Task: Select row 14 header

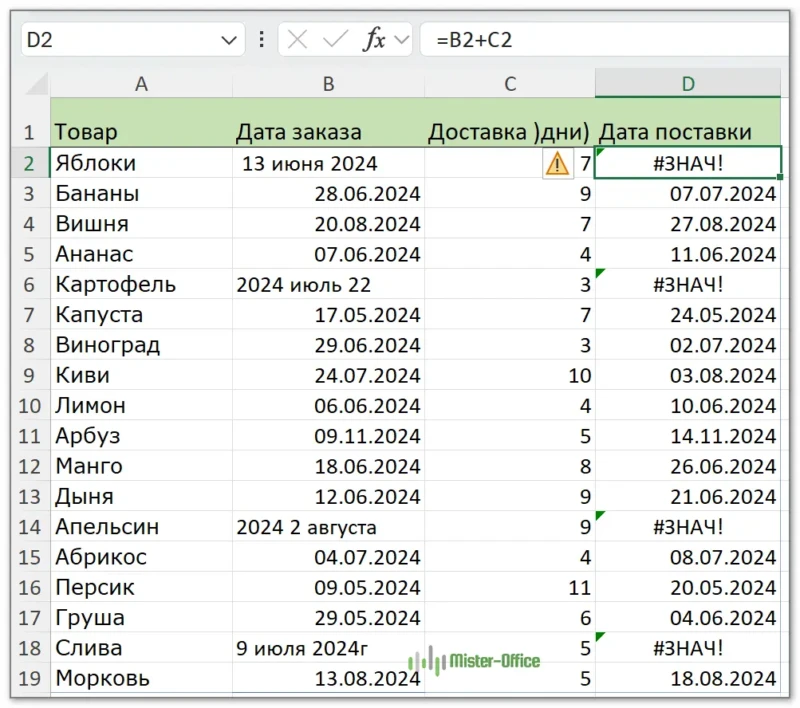Action: pyautogui.click(x=30, y=527)
